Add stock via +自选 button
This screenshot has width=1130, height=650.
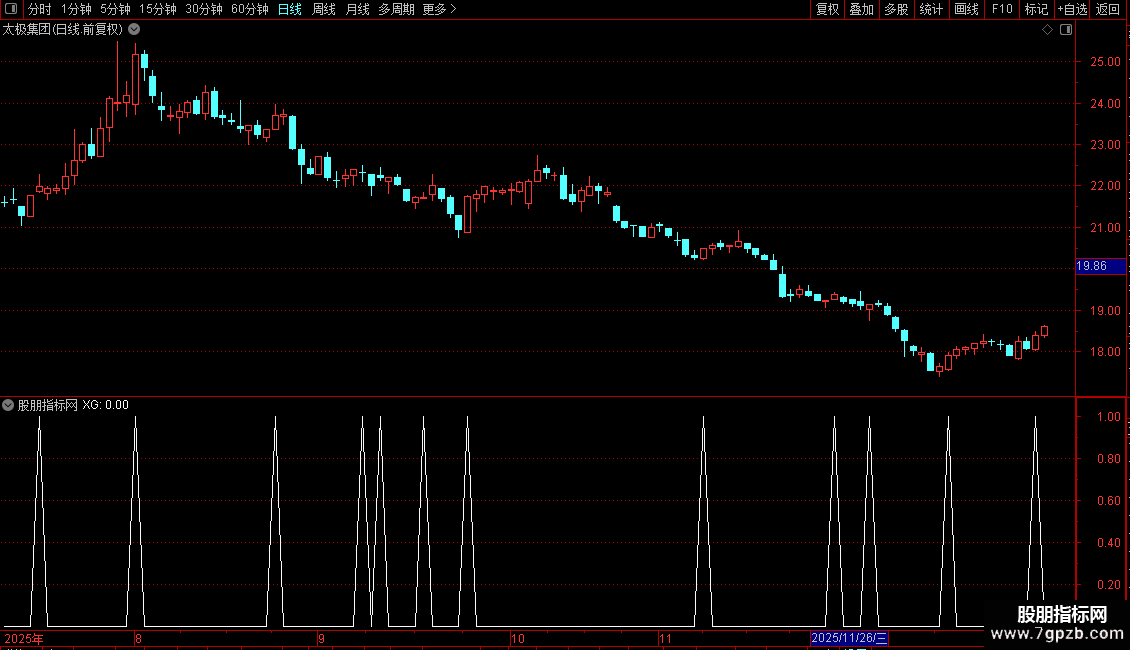1072,9
